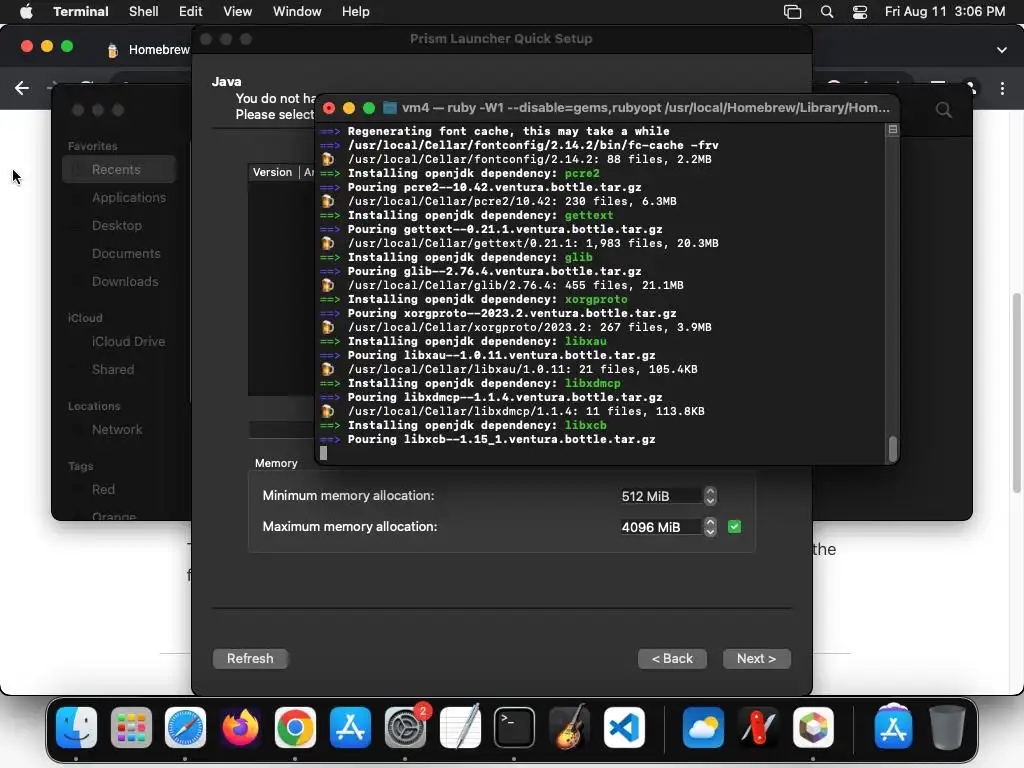1024x768 pixels.
Task: Launch Firefox from the Dock
Action: point(240,728)
